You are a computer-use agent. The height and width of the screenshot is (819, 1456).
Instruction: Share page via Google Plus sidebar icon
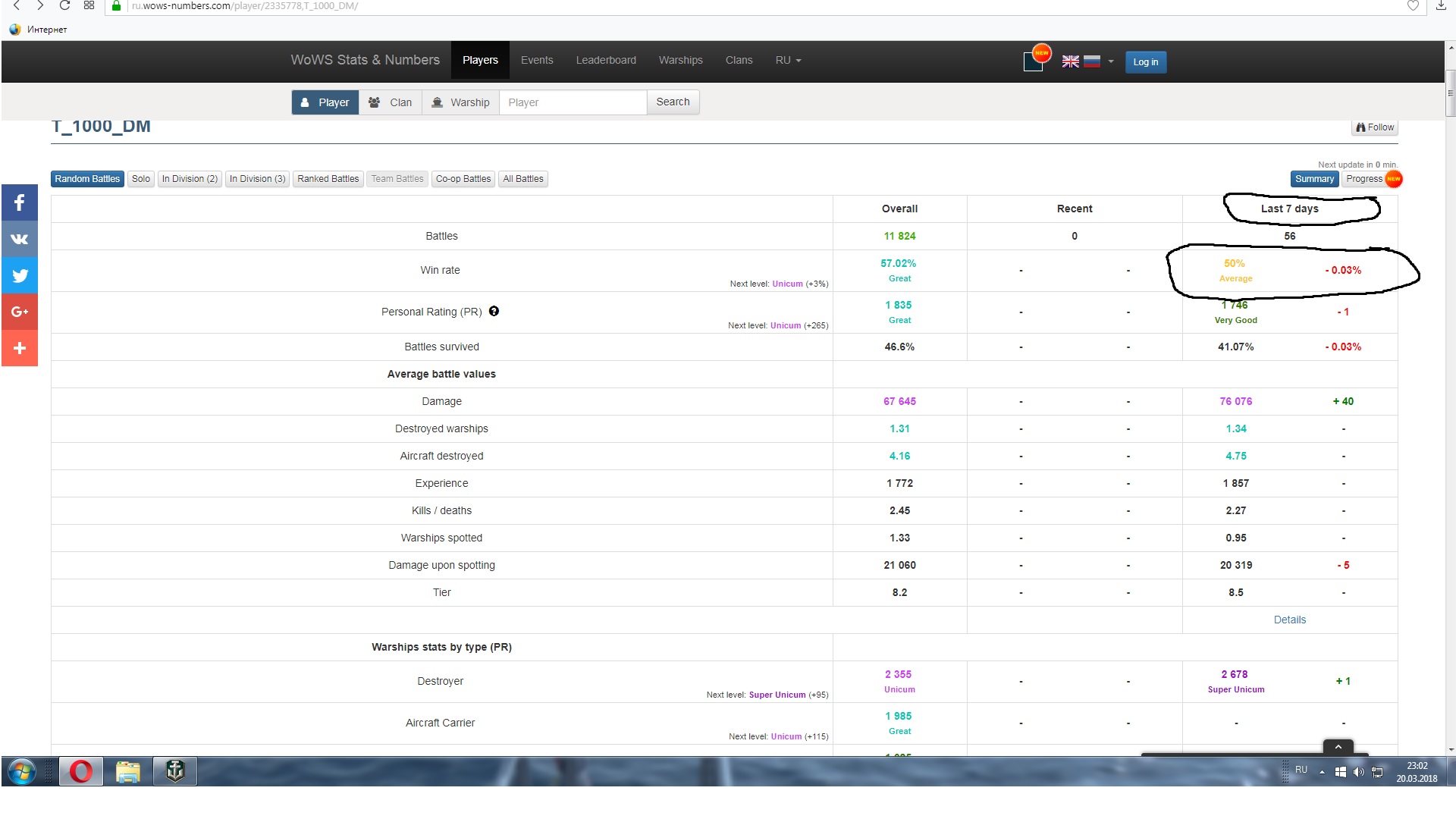20,312
